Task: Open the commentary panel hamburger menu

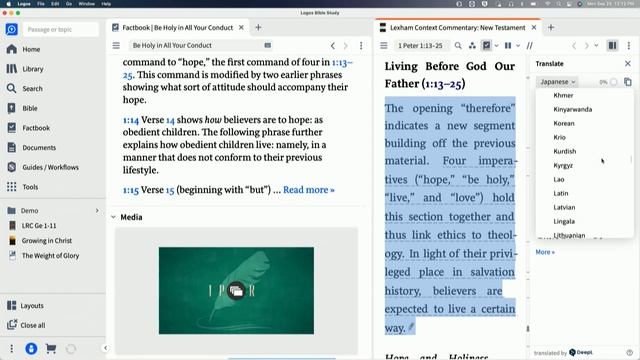Action: pos(384,45)
